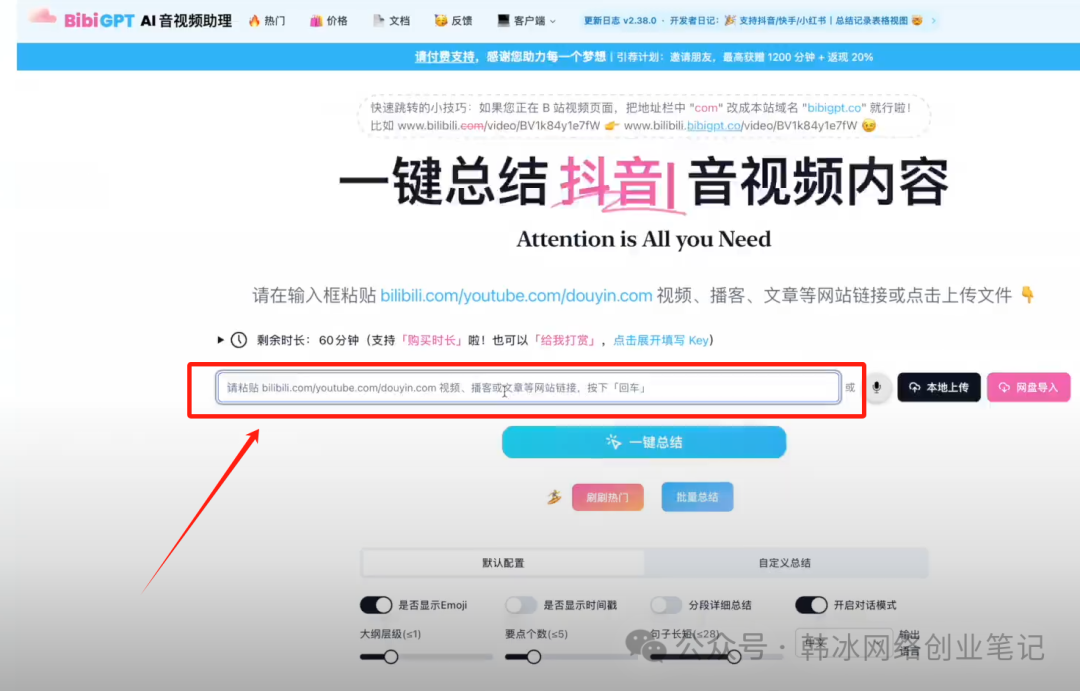Click the surfer emoji beside 刷刷热门
This screenshot has height=691, width=1080.
[554, 497]
